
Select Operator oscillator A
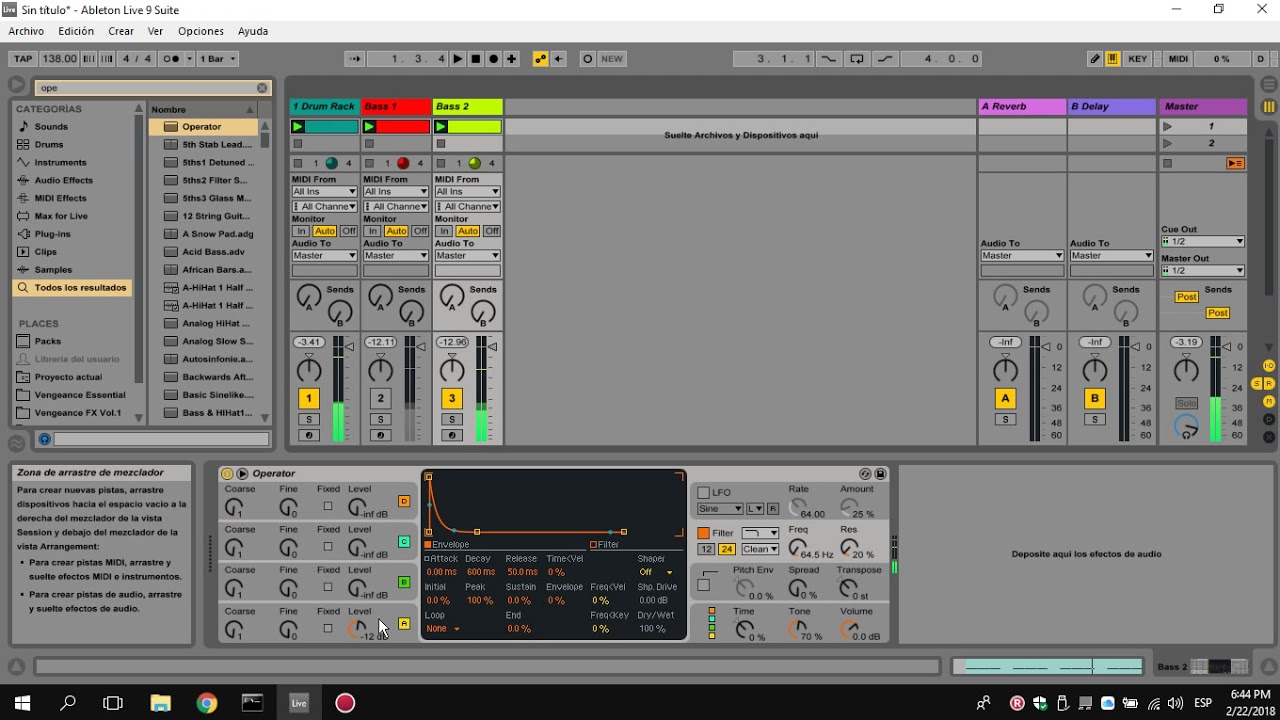(x=404, y=623)
